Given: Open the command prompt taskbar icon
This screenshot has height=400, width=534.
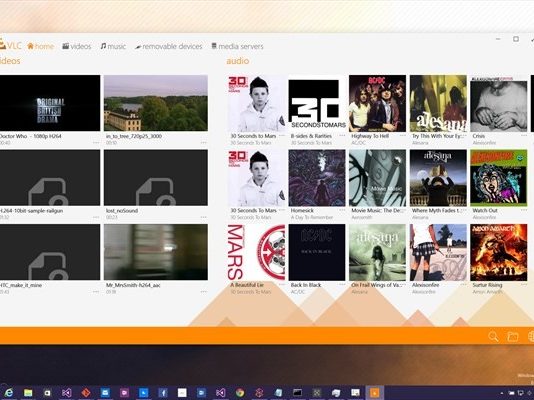Looking at the screenshot, I should [297, 393].
